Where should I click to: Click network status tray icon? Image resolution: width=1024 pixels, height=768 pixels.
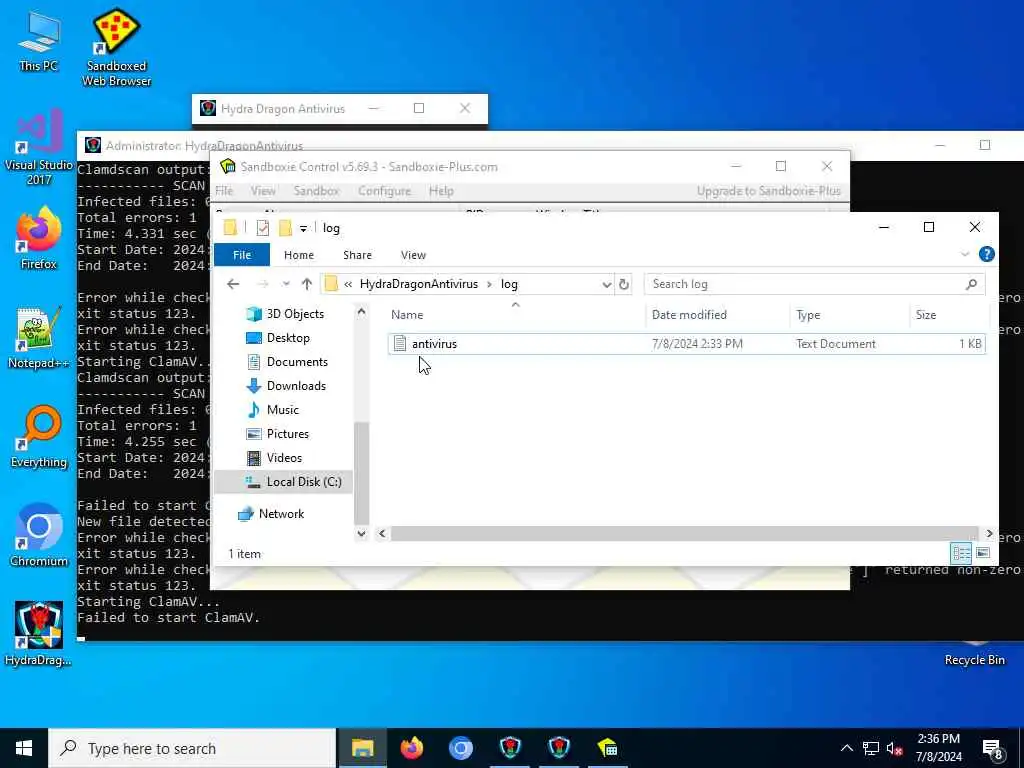[871, 748]
